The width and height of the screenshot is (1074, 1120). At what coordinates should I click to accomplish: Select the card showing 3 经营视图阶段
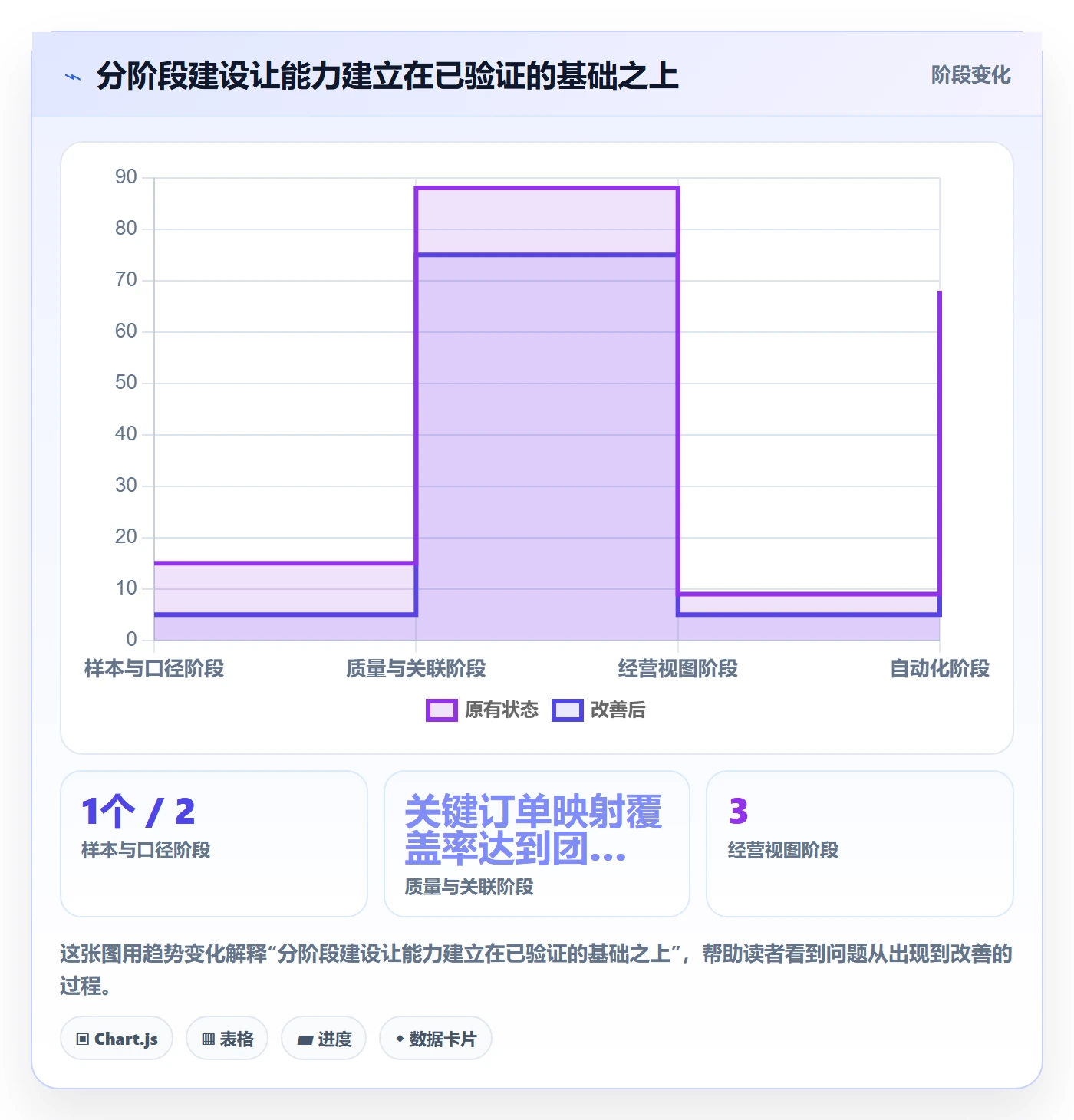click(860, 844)
